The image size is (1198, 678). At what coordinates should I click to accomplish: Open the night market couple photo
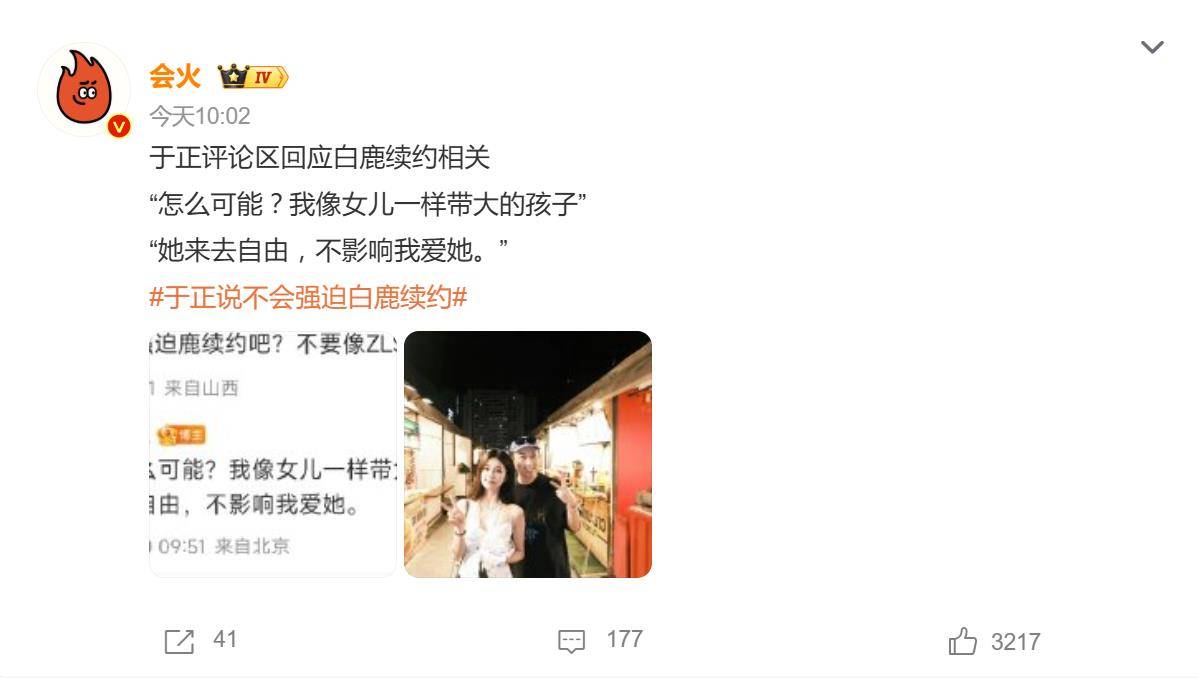click(528, 454)
